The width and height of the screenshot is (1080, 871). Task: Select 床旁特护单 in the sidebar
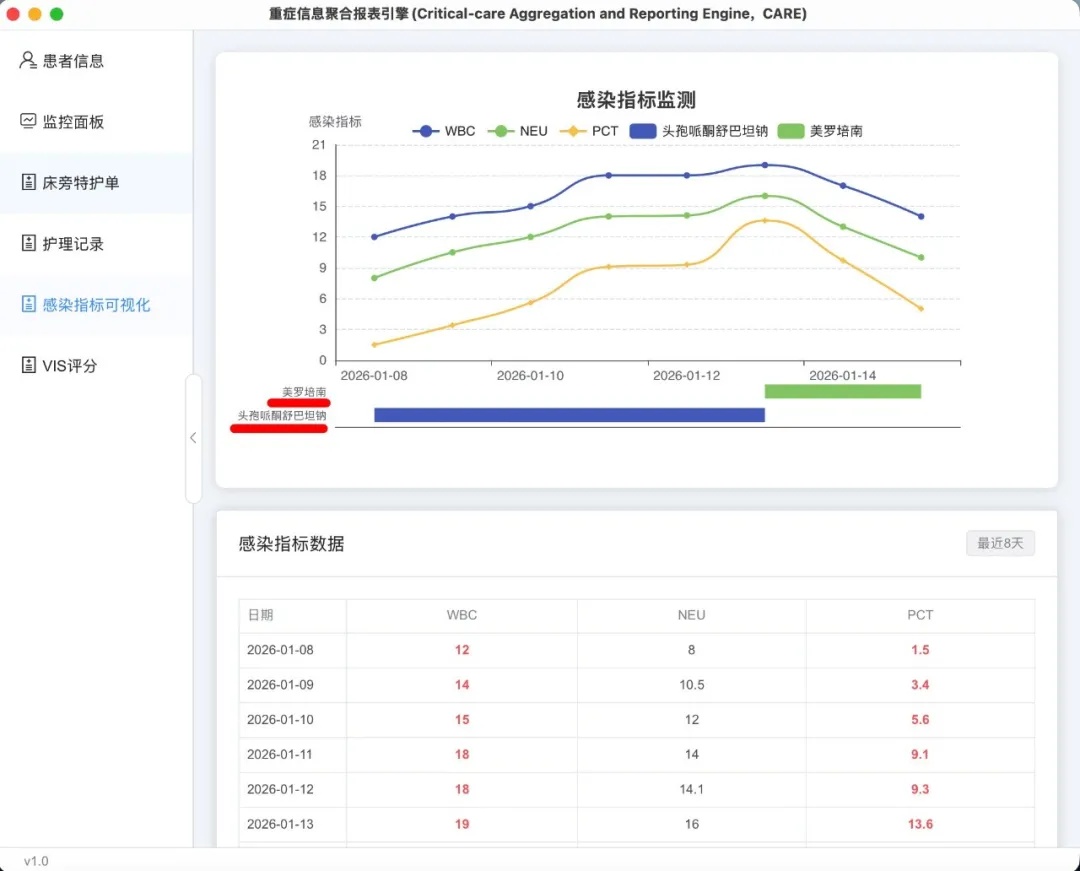tap(96, 182)
